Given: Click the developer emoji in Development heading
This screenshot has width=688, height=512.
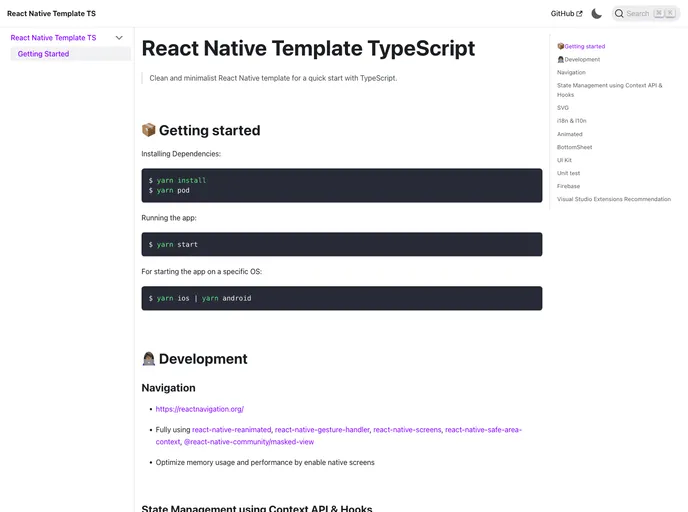Looking at the screenshot, I should tap(148, 359).
